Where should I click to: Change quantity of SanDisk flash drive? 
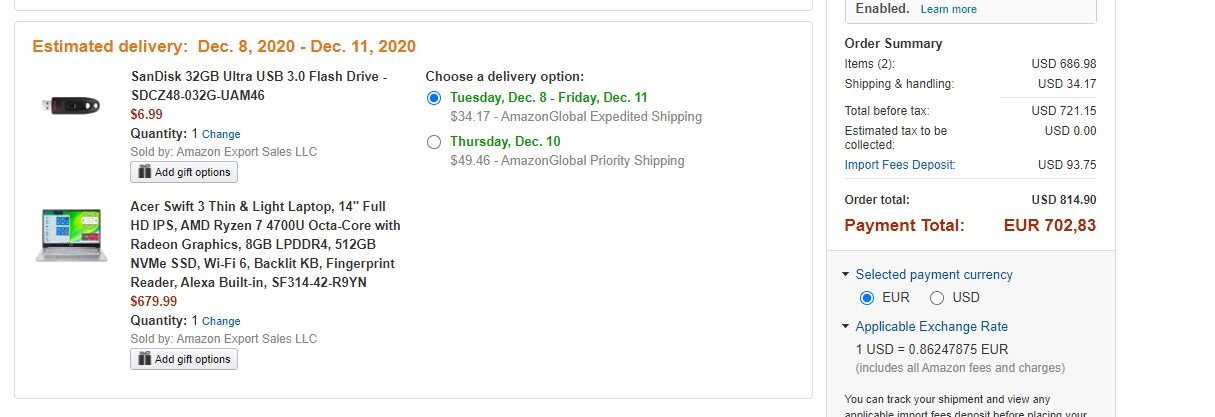(221, 134)
